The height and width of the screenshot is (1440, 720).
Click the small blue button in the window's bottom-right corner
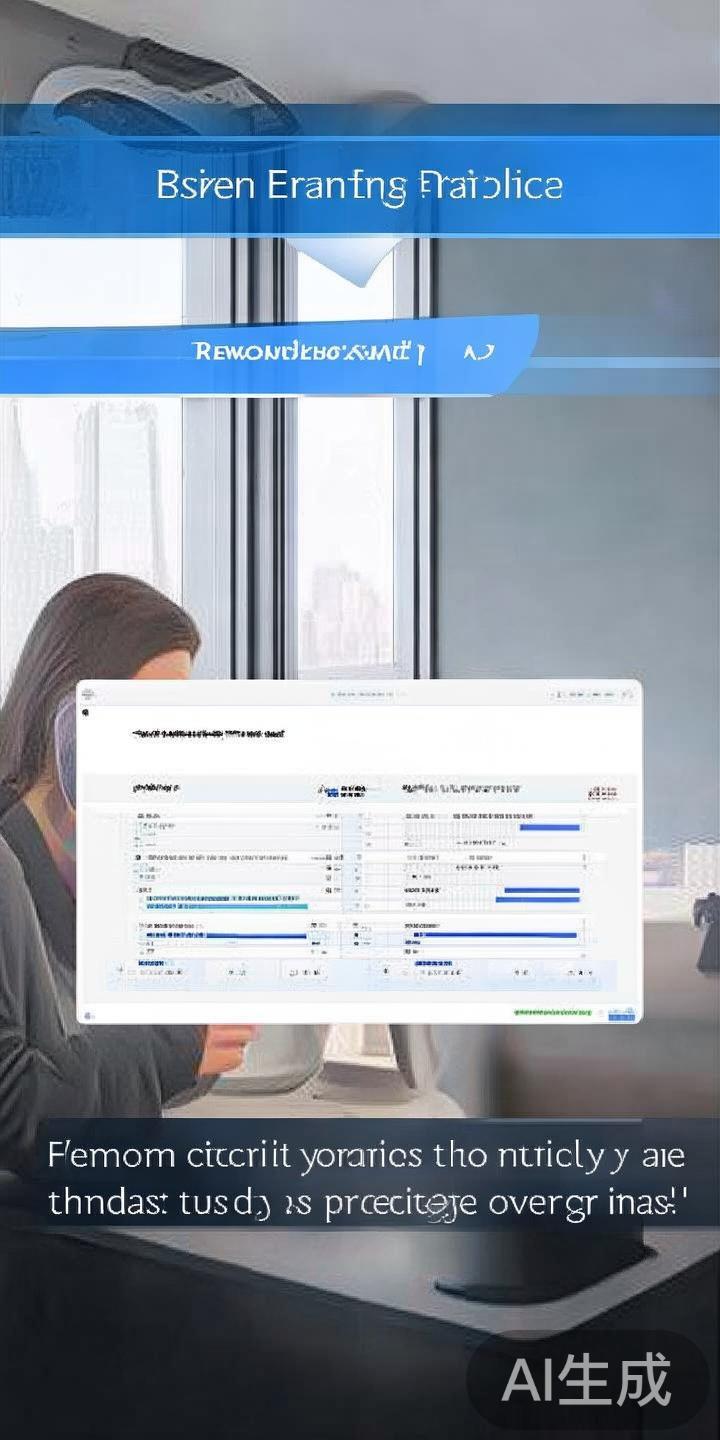(622, 1013)
